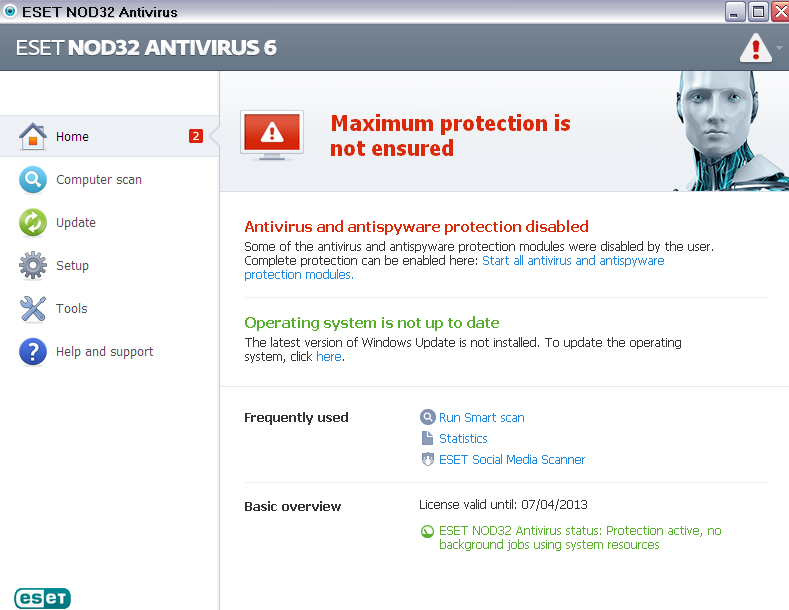Click 'Operating system is not up to date' heading
789x610 pixels.
tap(372, 323)
